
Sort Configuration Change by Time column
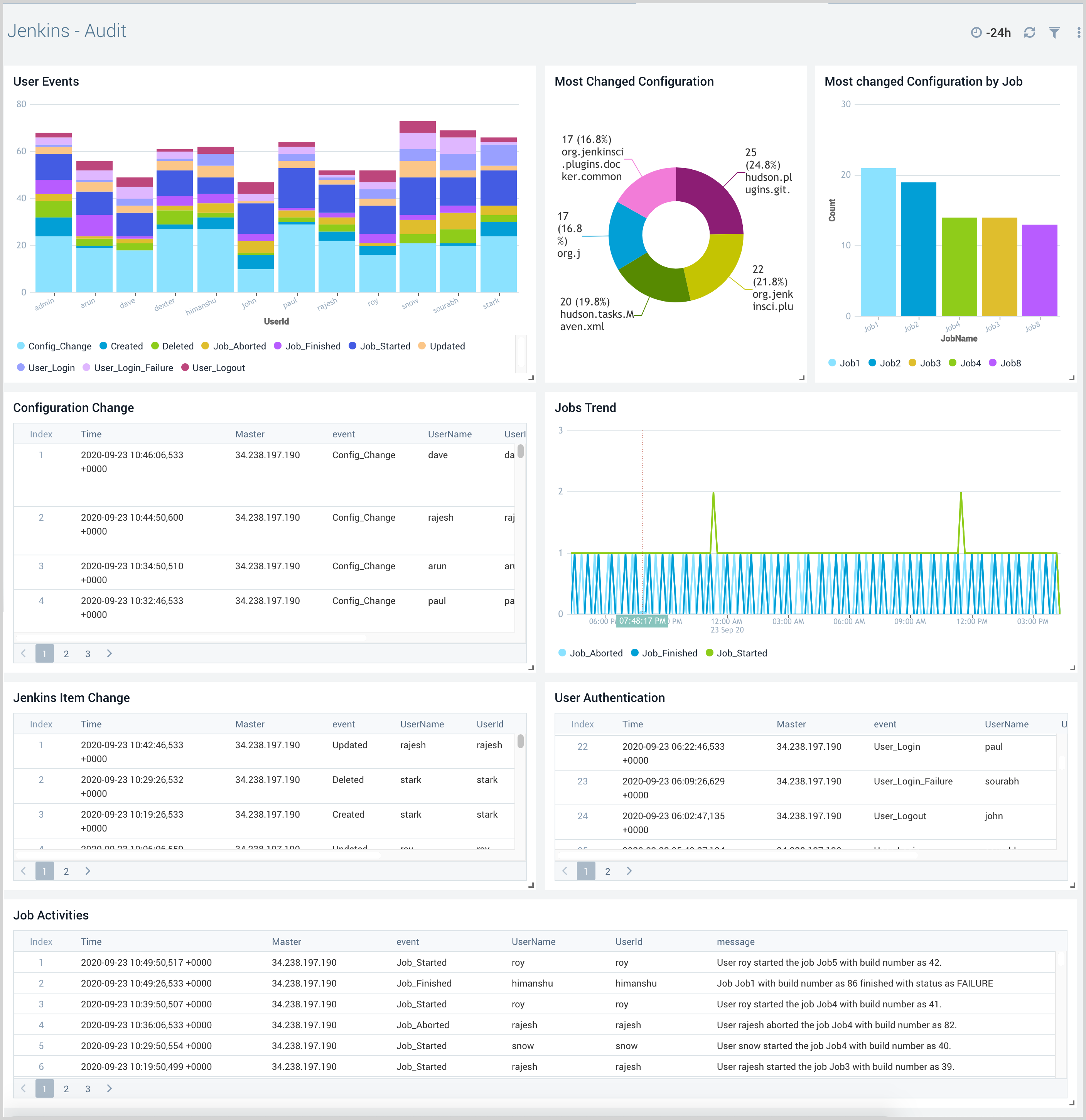(91, 434)
